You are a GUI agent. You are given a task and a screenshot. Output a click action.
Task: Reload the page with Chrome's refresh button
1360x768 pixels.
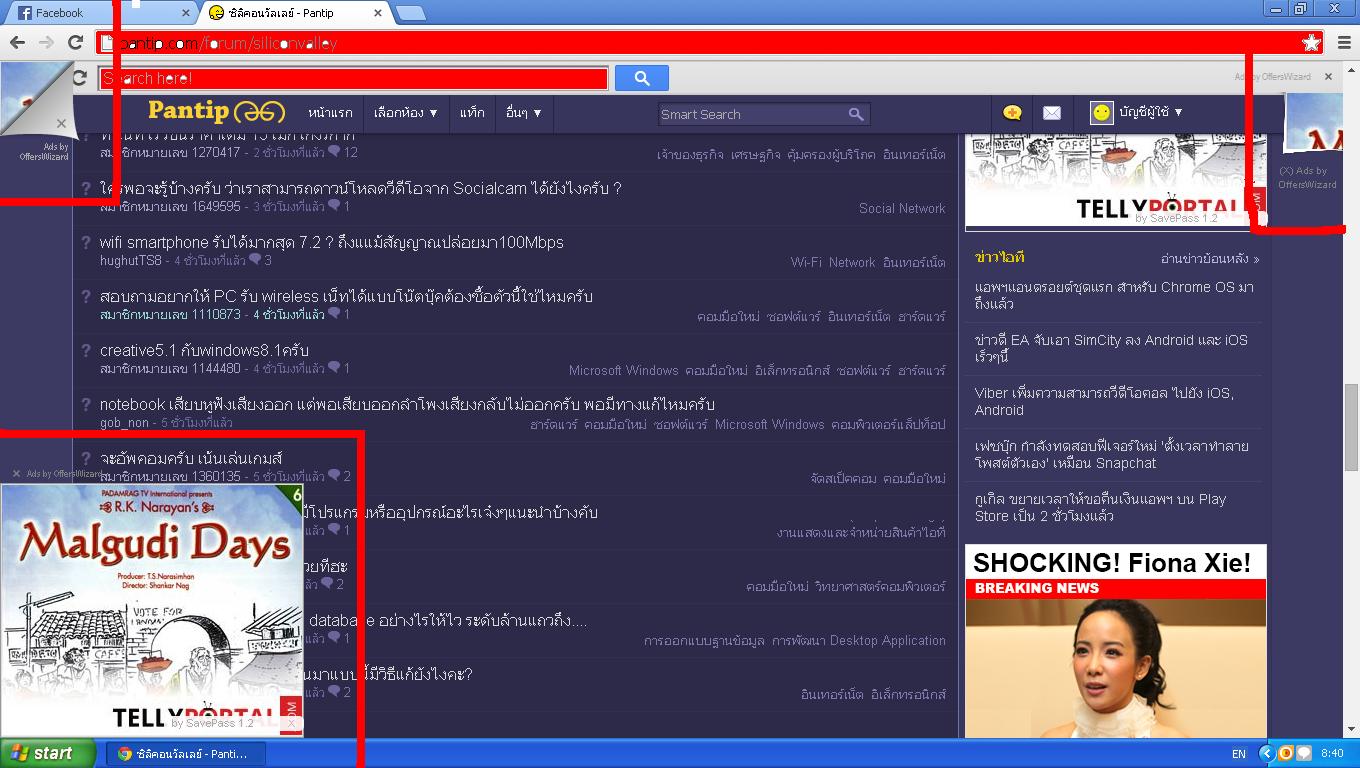pyautogui.click(x=75, y=42)
